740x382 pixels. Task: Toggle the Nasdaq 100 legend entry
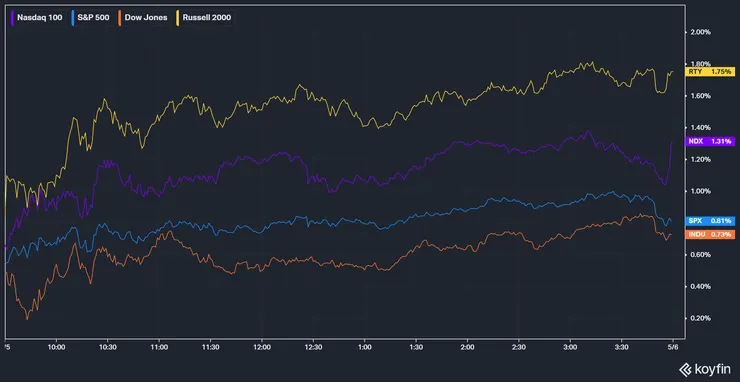click(x=37, y=18)
